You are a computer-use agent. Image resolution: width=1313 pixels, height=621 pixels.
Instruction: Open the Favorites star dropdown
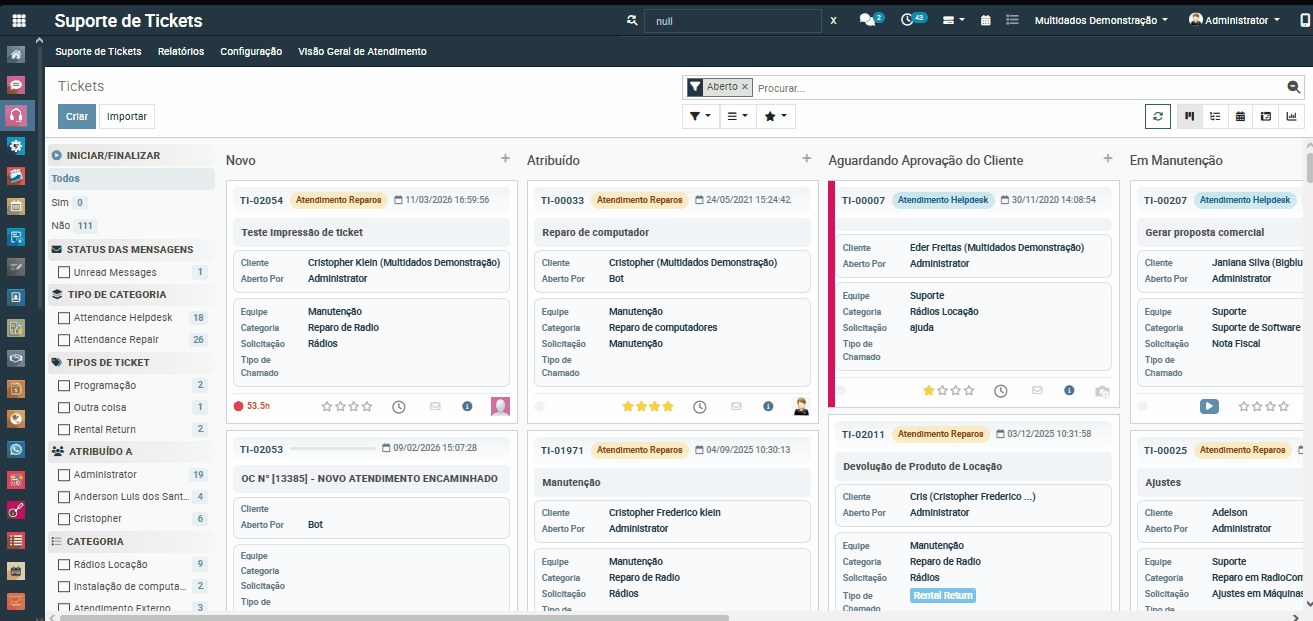tap(775, 116)
